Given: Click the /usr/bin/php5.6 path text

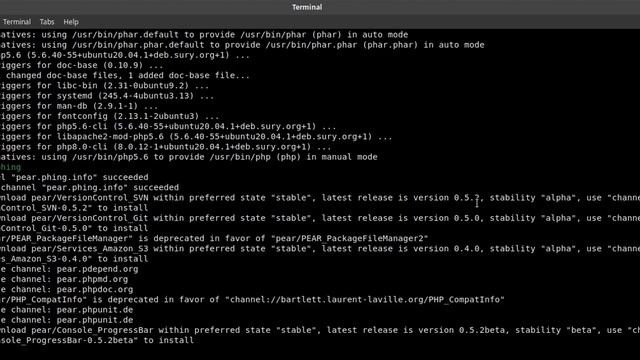Looking at the screenshot, I should click(110, 157).
